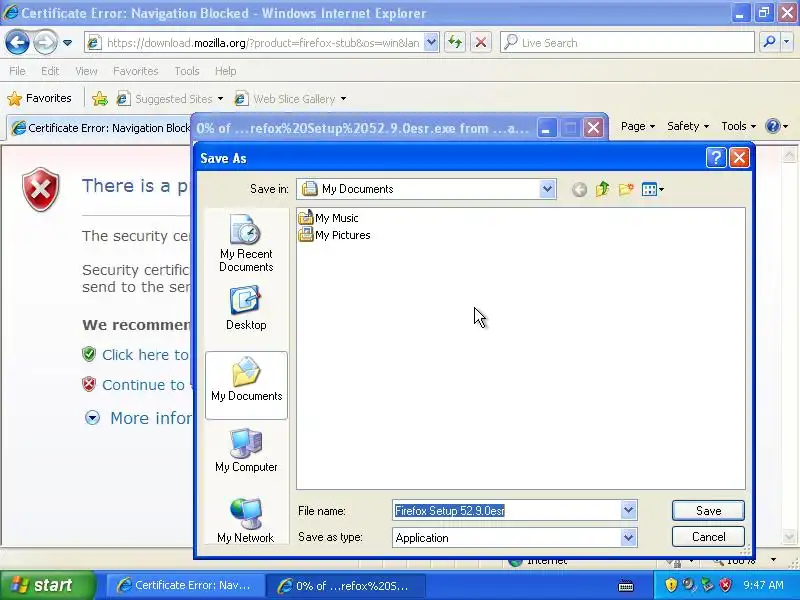Open the Page command bar menu
Screen dimensions: 800x600
click(637, 126)
